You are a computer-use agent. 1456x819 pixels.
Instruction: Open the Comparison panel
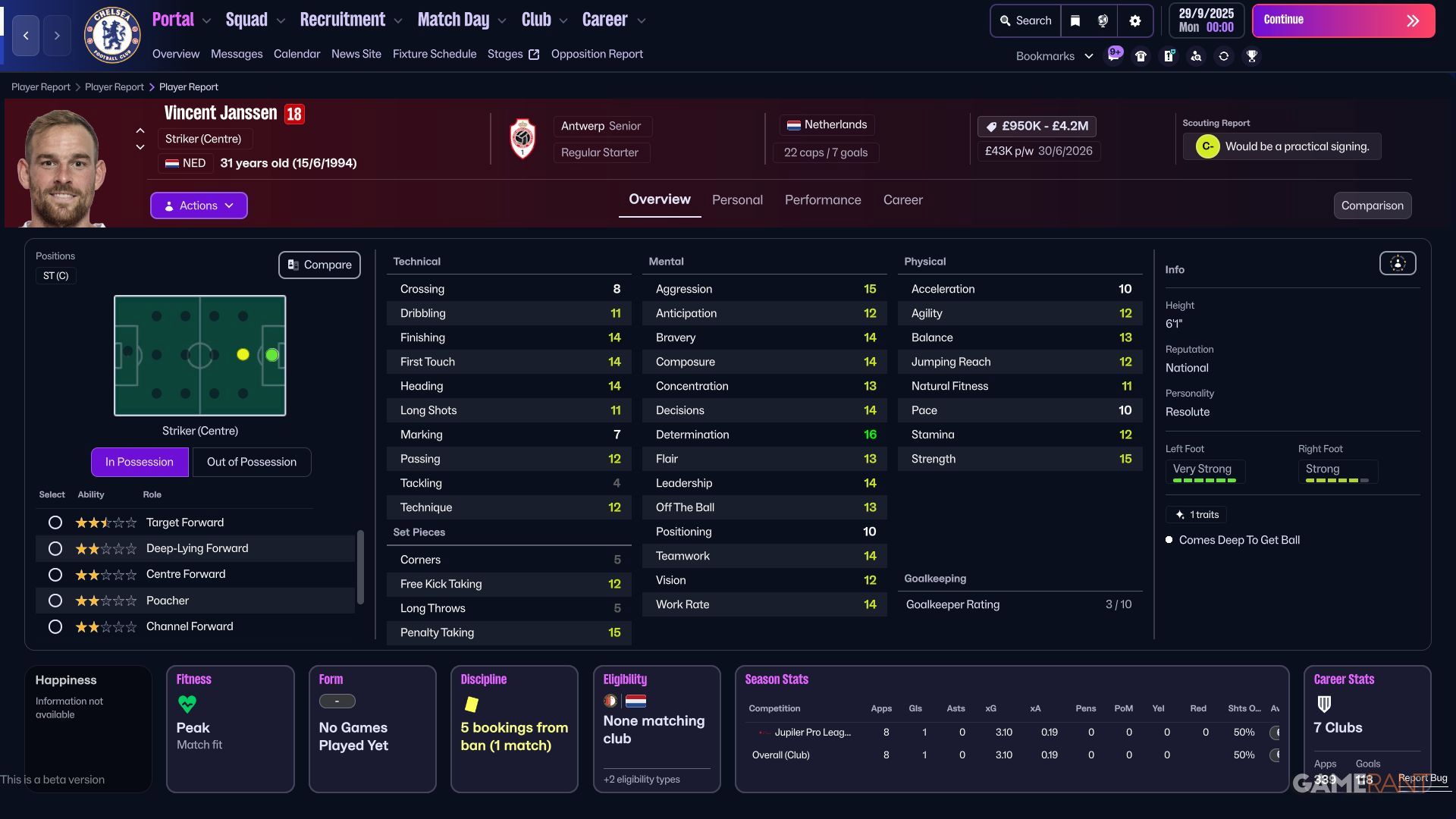point(1372,205)
